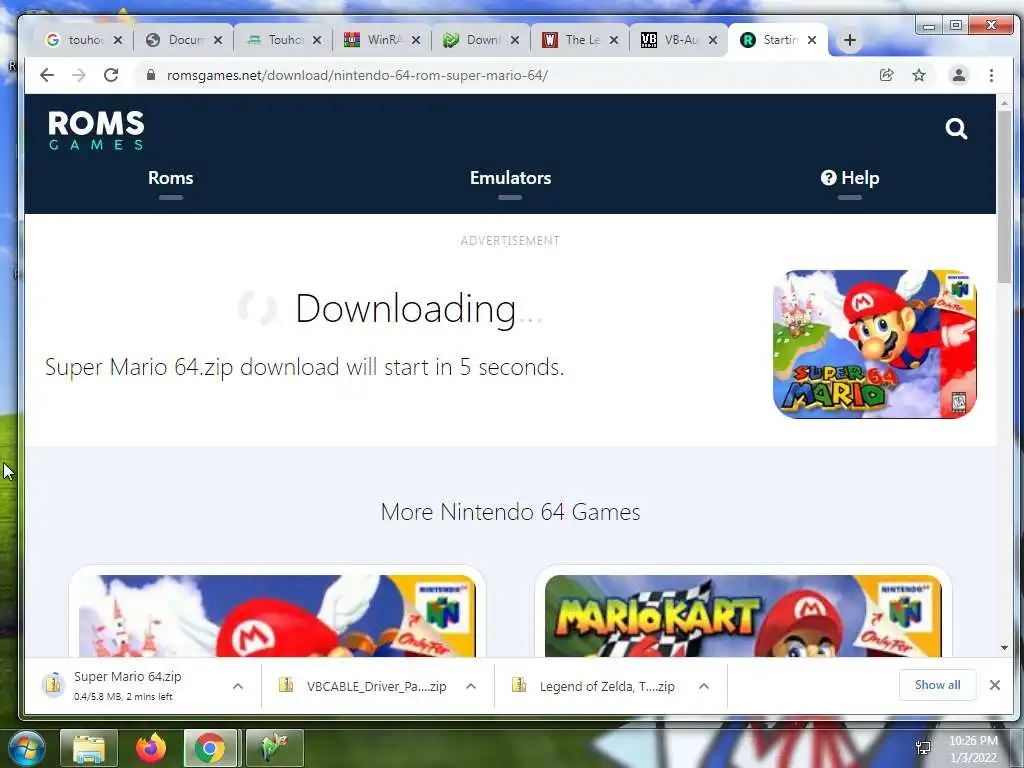Close the touhou Google tab
The height and width of the screenshot is (768, 1024).
pyautogui.click(x=118, y=40)
